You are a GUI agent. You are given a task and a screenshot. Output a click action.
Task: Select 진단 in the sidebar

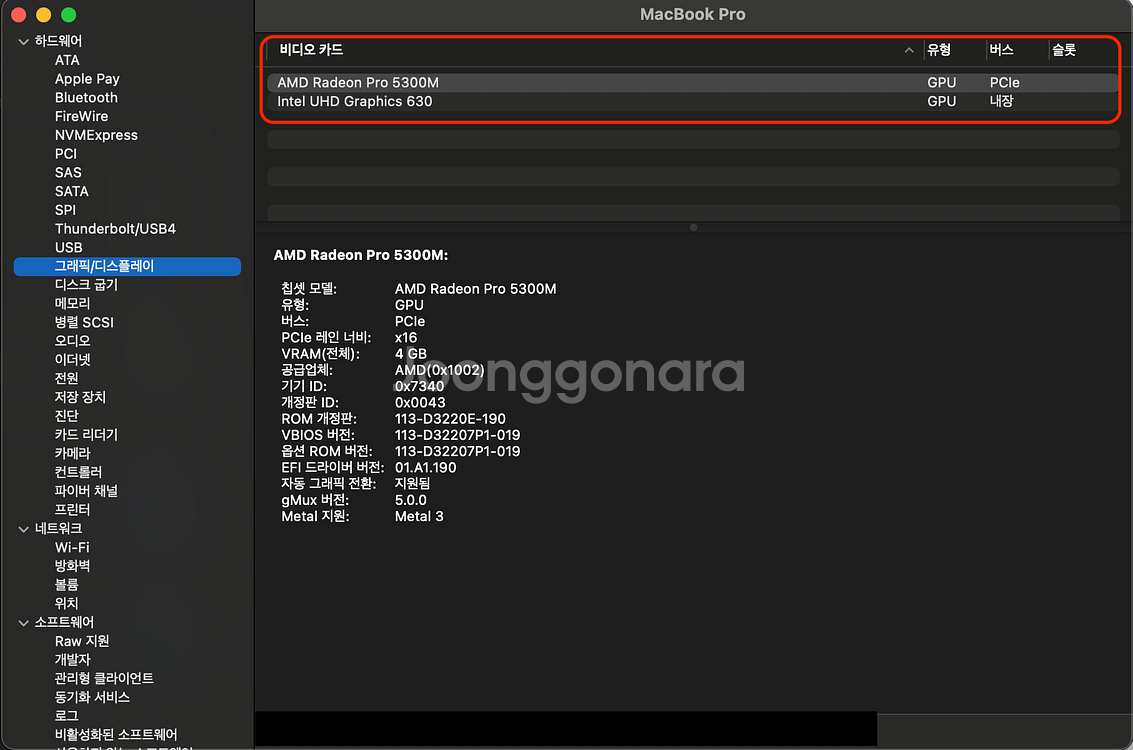tap(66, 416)
